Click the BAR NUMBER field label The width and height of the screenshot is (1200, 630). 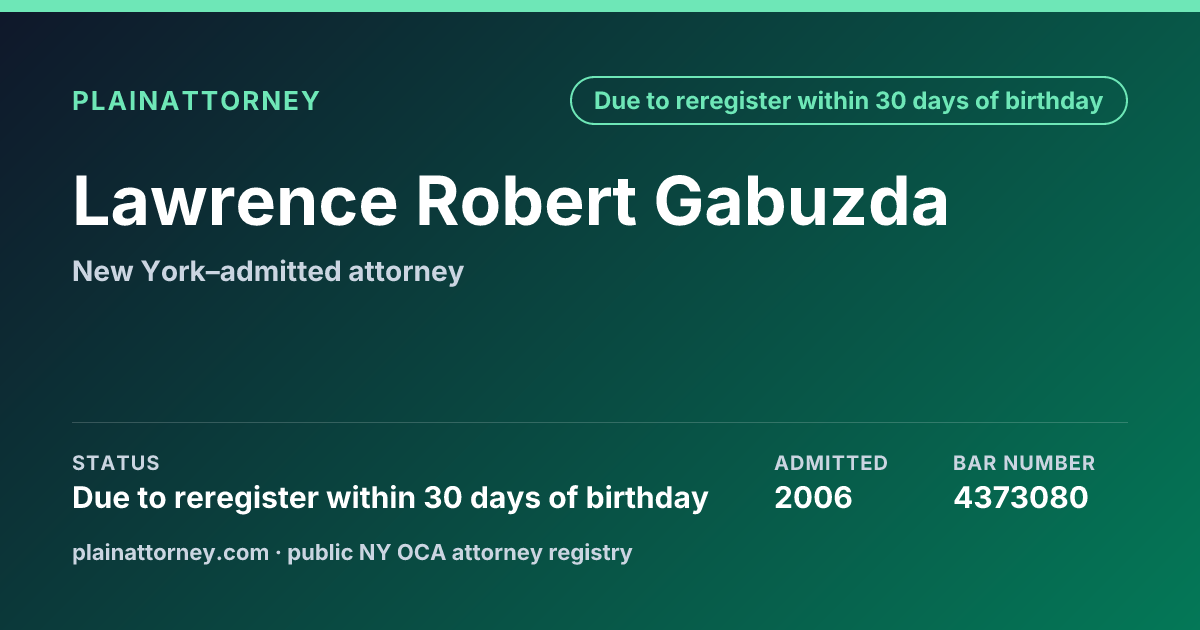tap(1024, 463)
